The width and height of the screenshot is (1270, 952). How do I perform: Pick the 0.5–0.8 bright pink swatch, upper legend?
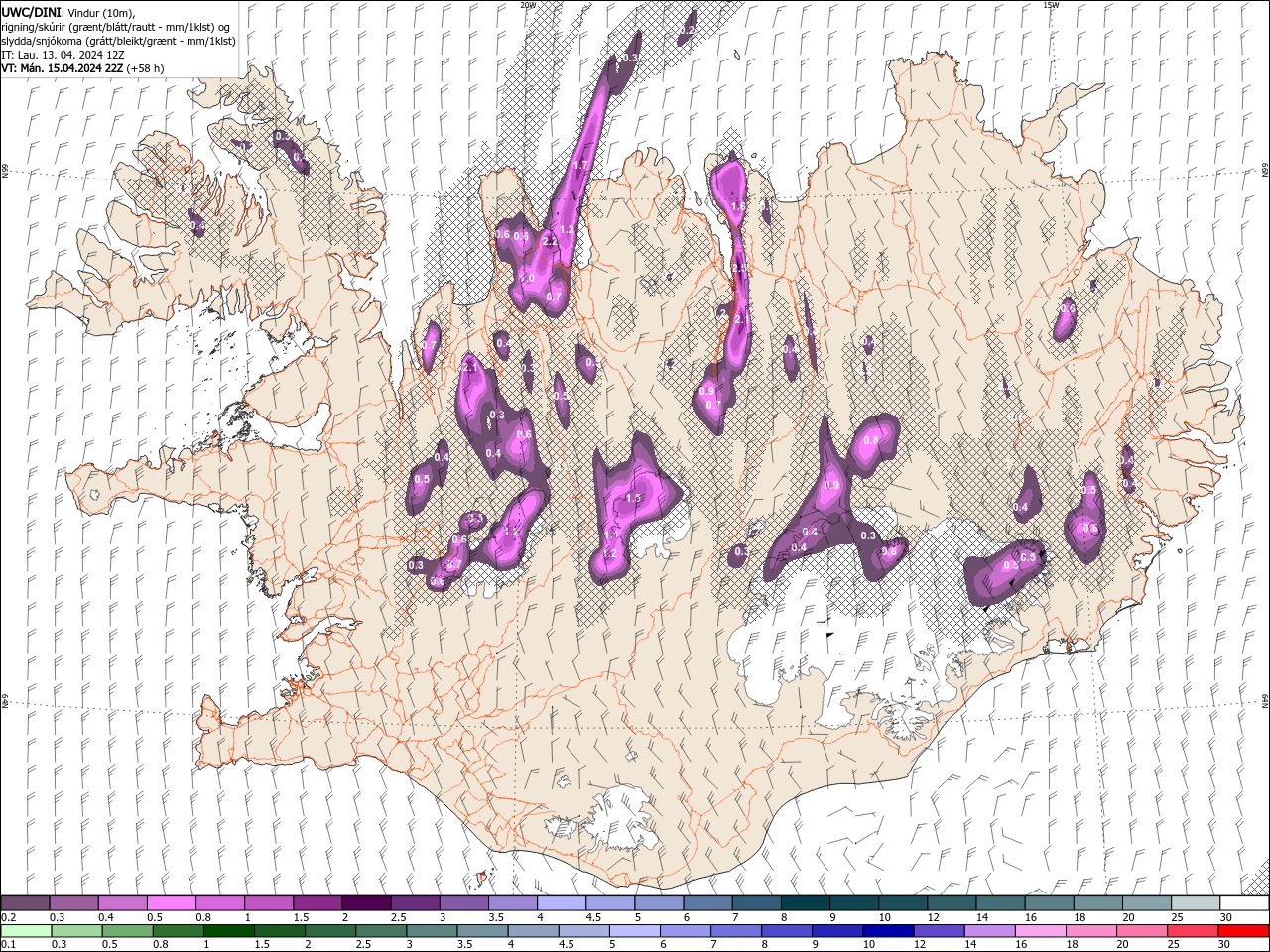pyautogui.click(x=171, y=903)
